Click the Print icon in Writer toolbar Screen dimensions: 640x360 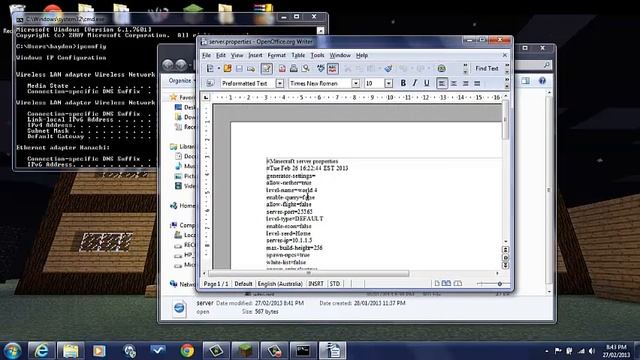293,69
